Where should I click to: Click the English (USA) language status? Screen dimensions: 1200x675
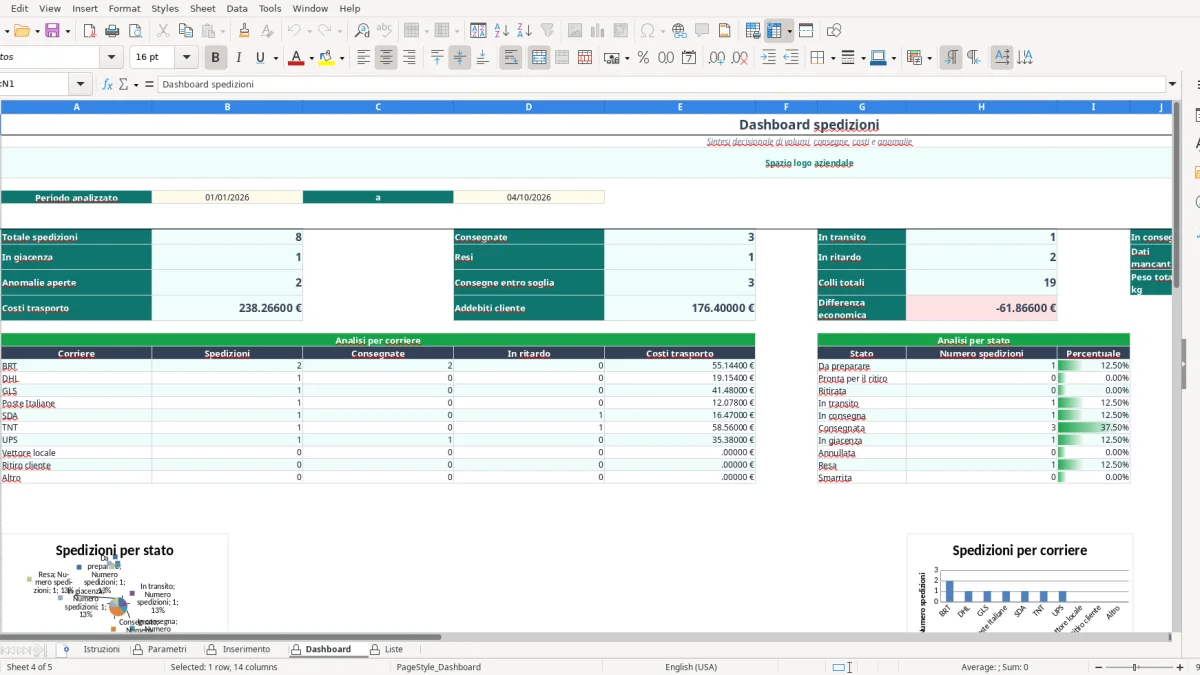(x=691, y=667)
